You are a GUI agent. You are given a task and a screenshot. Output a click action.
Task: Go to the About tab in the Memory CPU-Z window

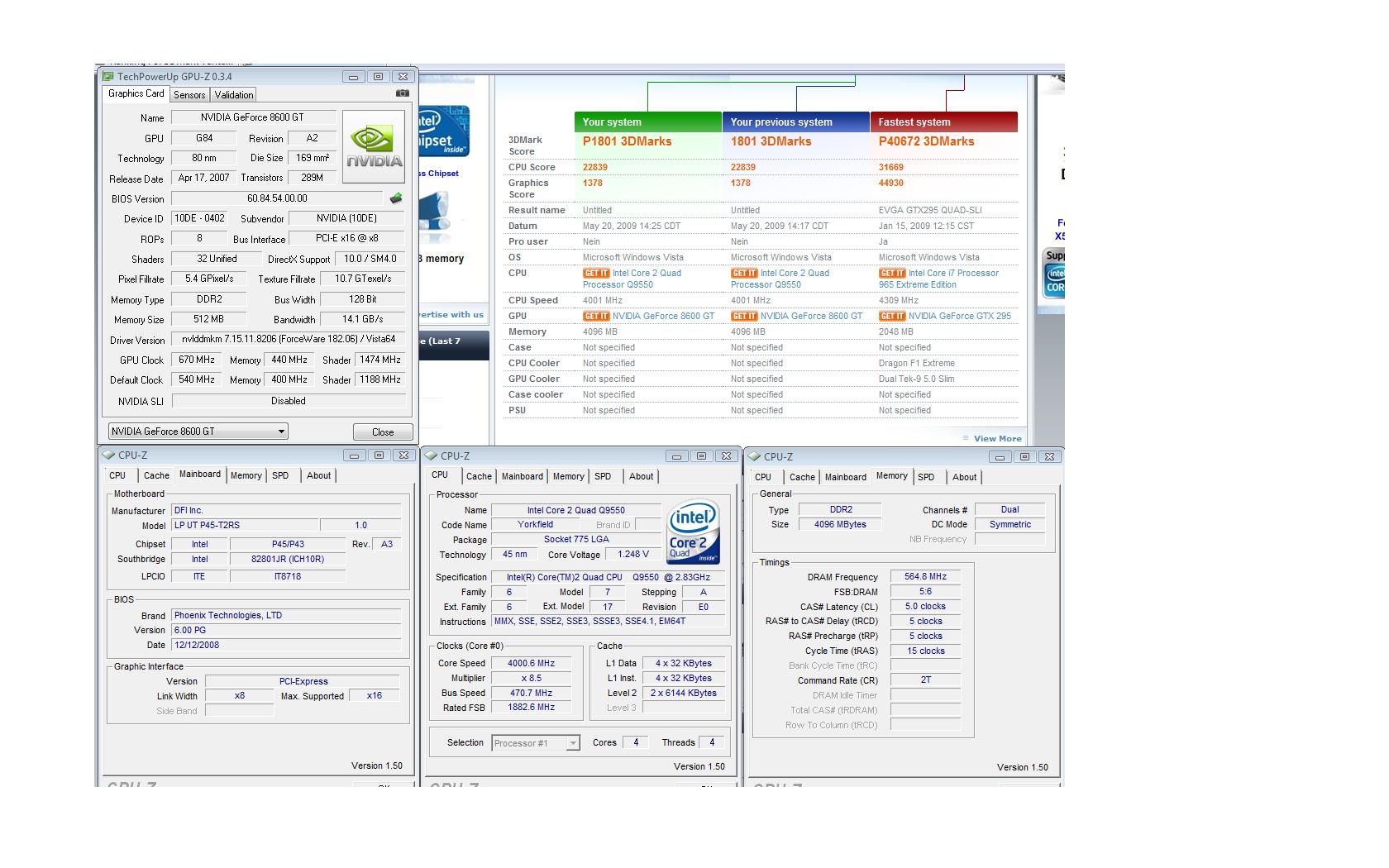964,477
